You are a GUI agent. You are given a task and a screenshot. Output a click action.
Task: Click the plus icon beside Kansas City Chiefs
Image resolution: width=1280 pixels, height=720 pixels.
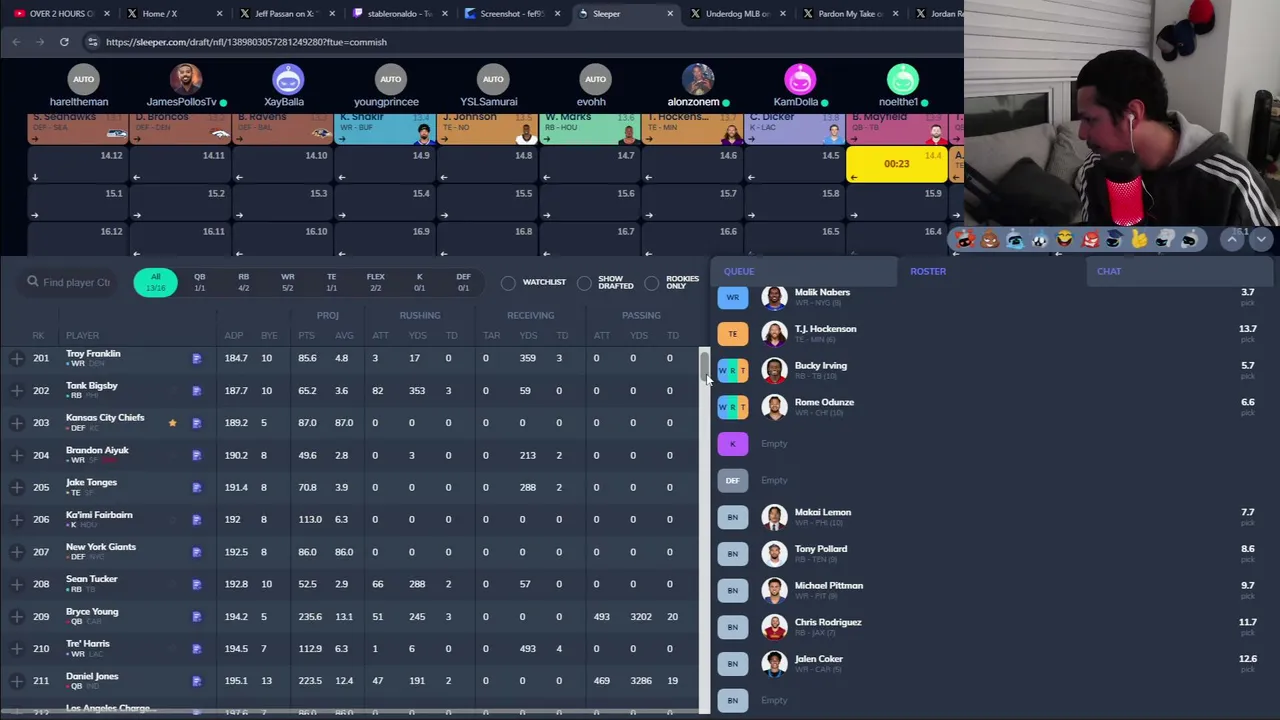pyautogui.click(x=16, y=422)
